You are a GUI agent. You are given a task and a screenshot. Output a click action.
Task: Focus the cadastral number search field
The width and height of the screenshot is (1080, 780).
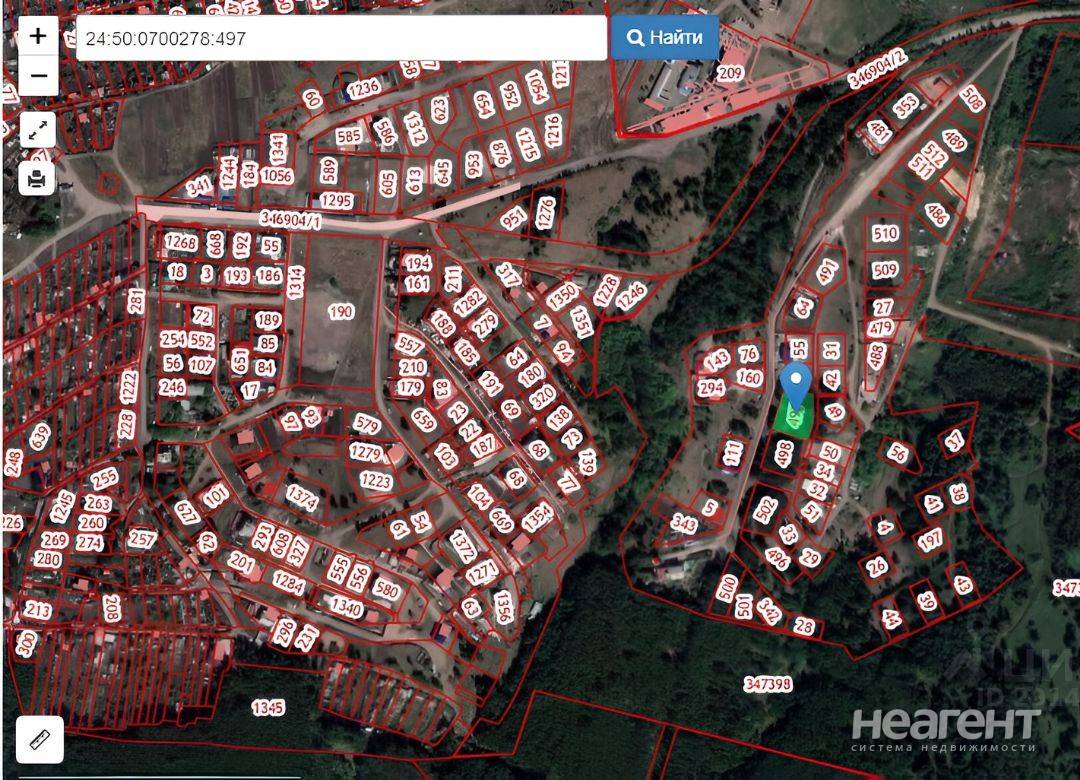pos(342,38)
